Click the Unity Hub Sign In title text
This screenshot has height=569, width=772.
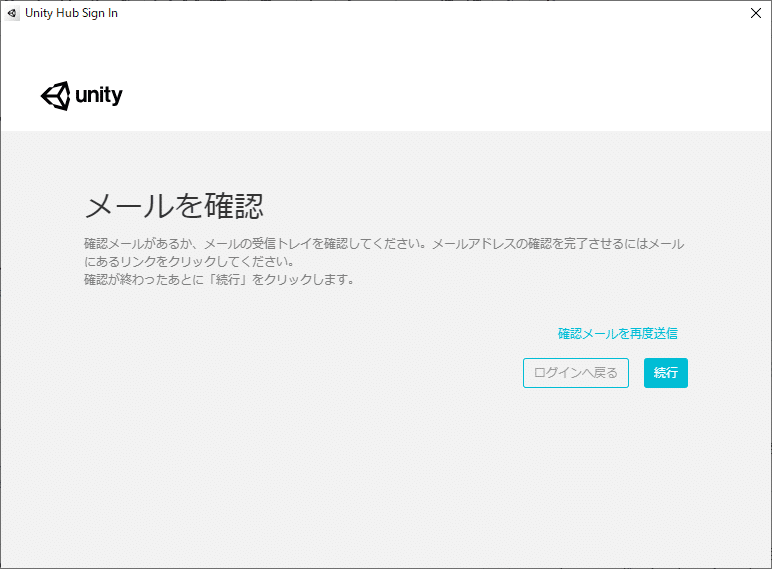pos(71,13)
